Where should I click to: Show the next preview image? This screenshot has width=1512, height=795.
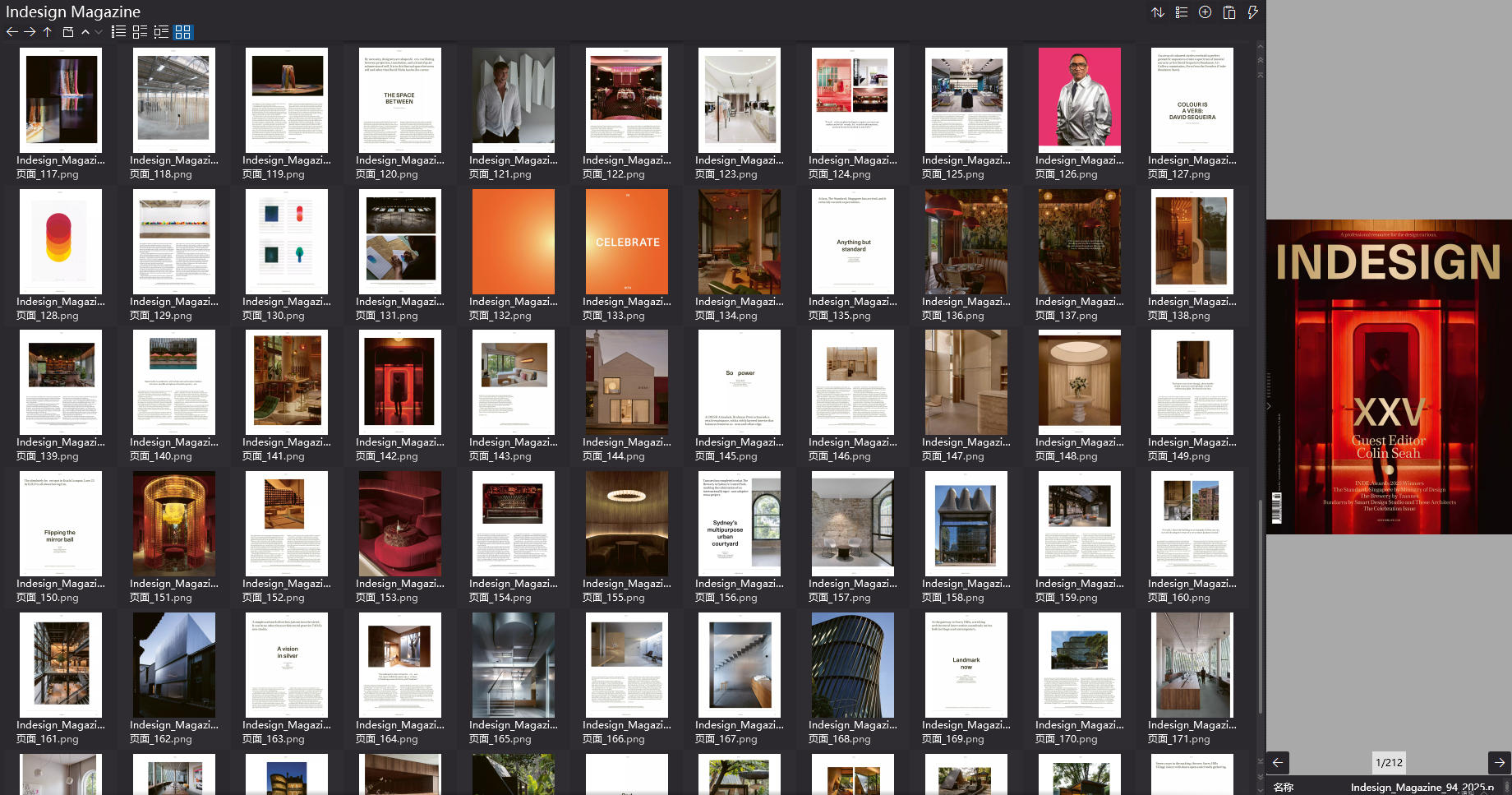click(1499, 762)
